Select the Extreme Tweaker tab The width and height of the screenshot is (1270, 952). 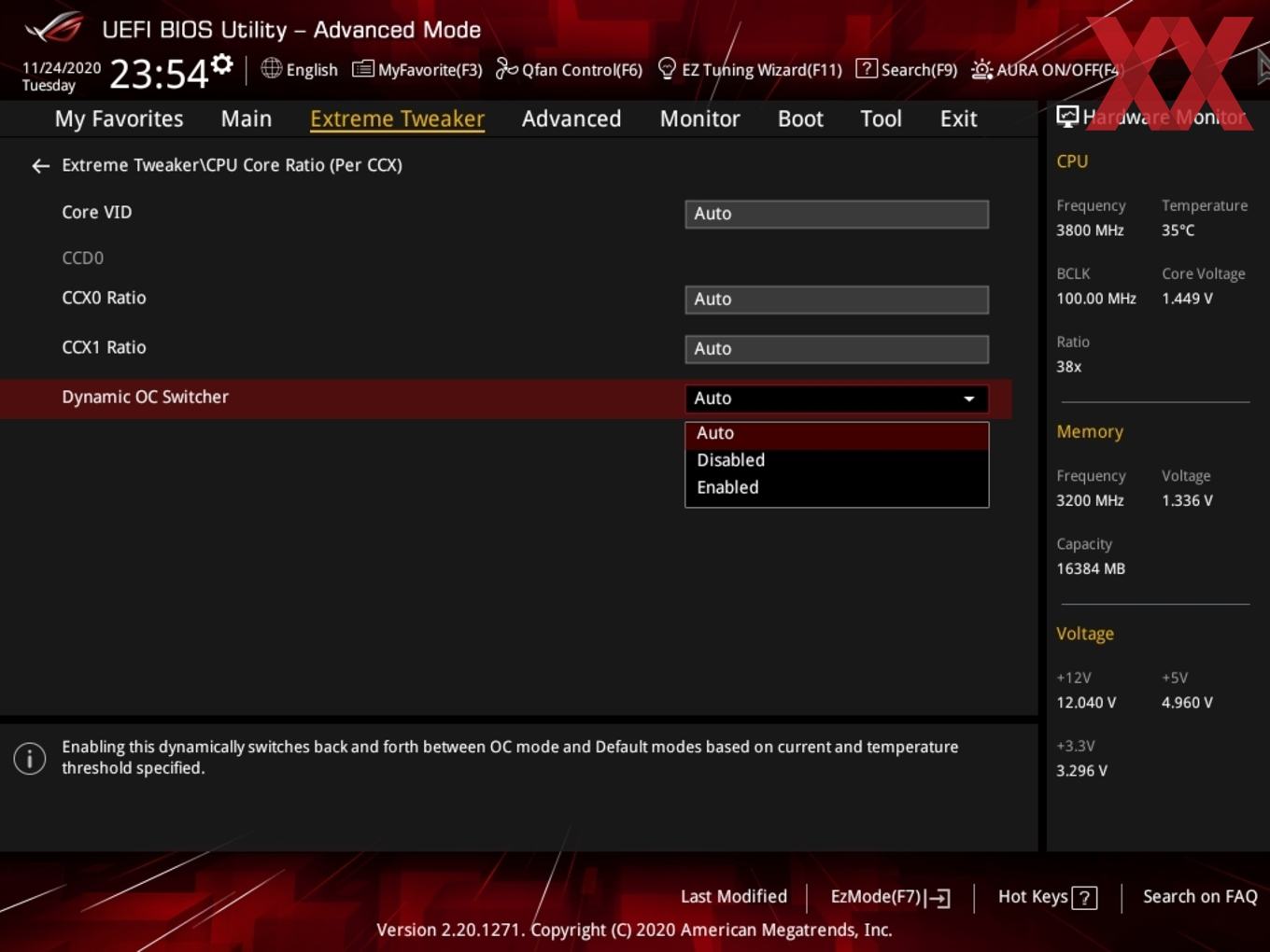397,119
